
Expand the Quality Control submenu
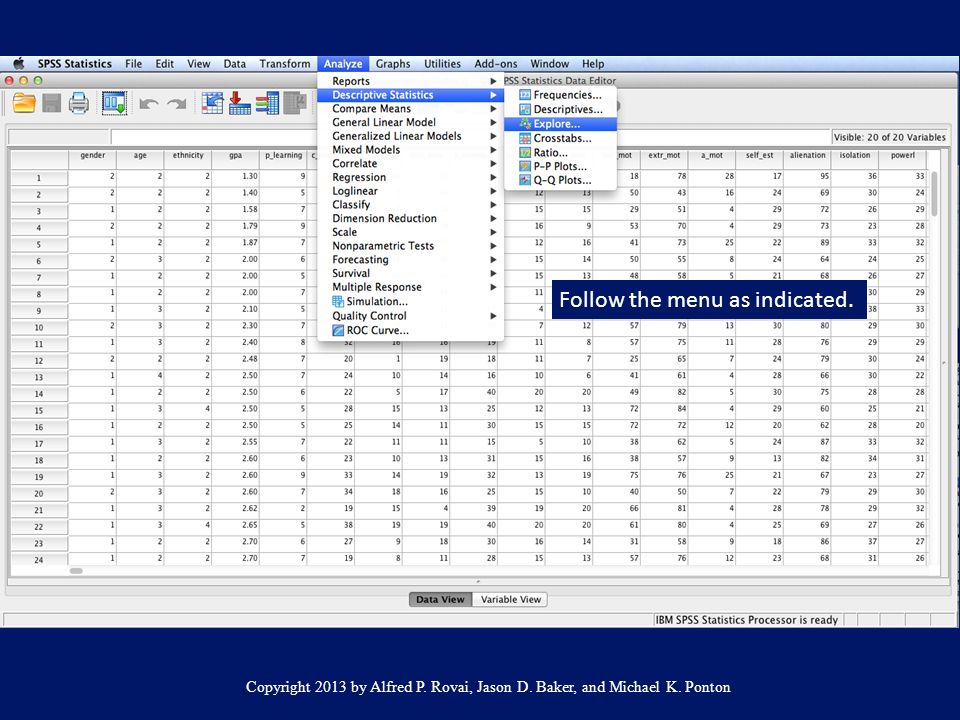(x=410, y=316)
